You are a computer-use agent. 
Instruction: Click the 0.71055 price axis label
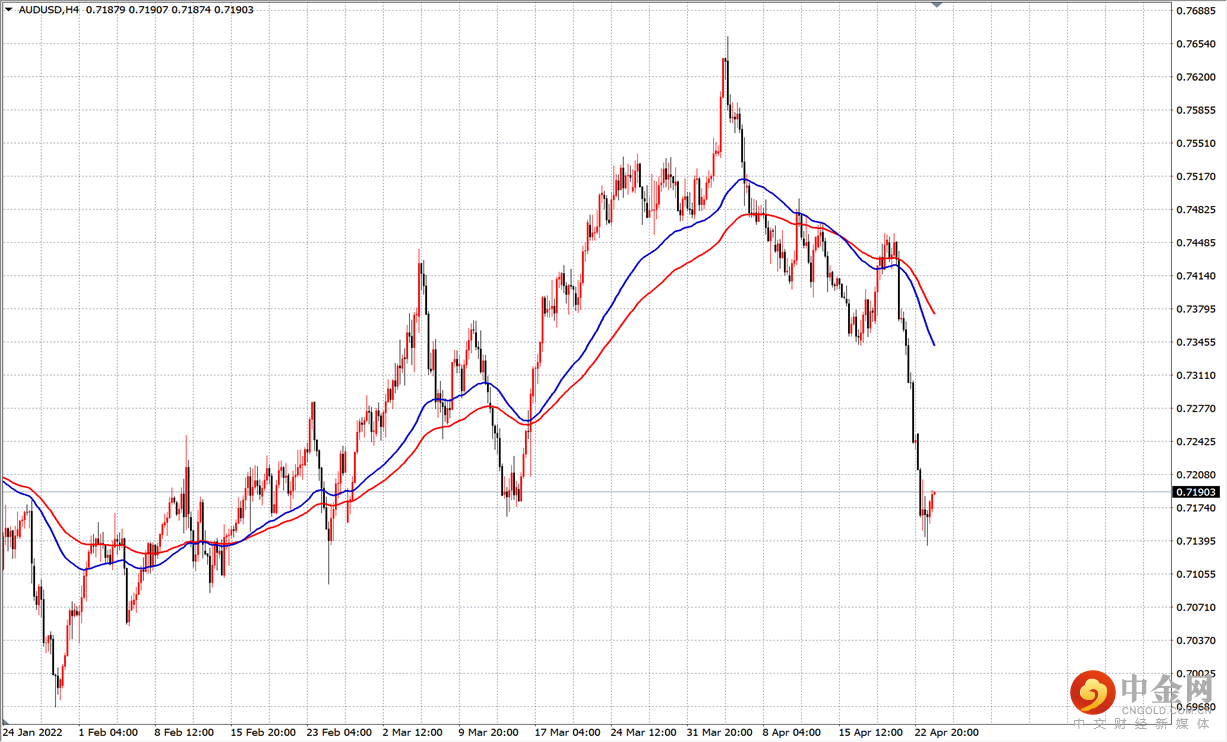click(1196, 574)
